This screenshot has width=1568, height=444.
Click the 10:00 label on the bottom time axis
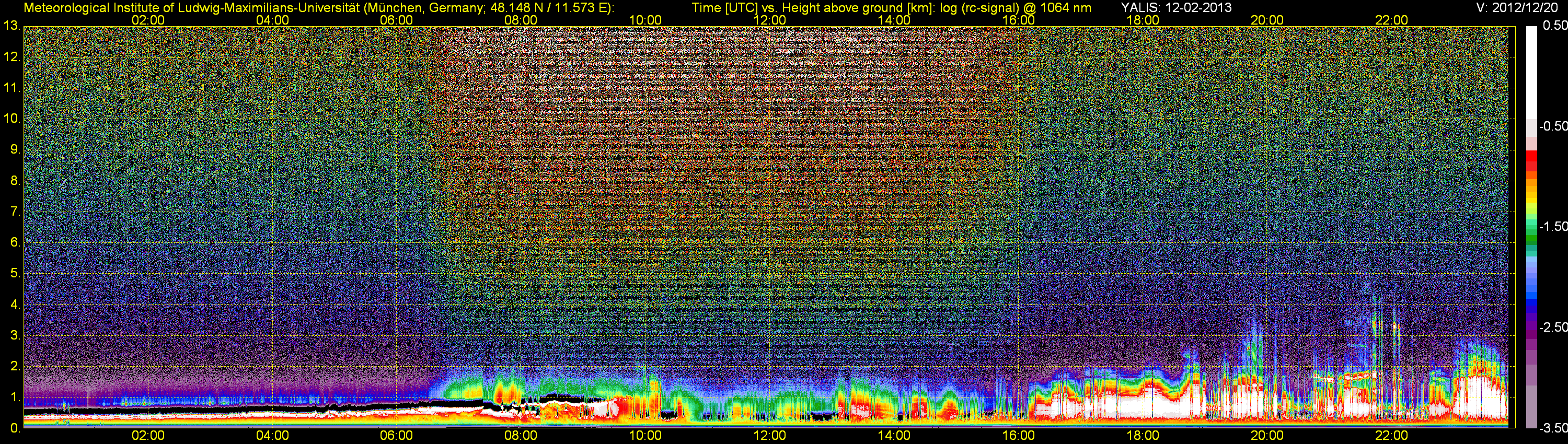[645, 436]
